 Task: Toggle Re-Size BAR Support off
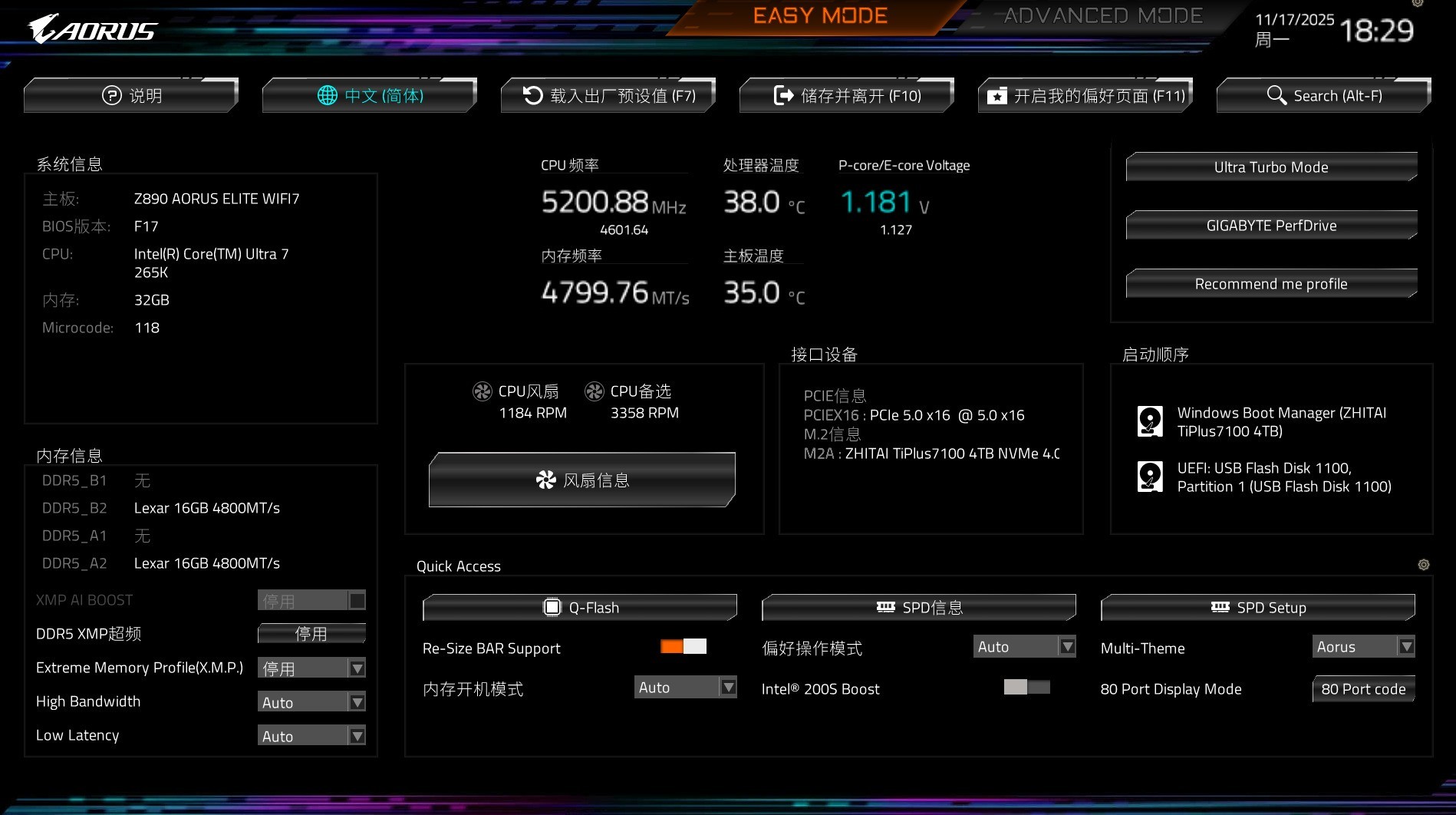[x=682, y=647]
